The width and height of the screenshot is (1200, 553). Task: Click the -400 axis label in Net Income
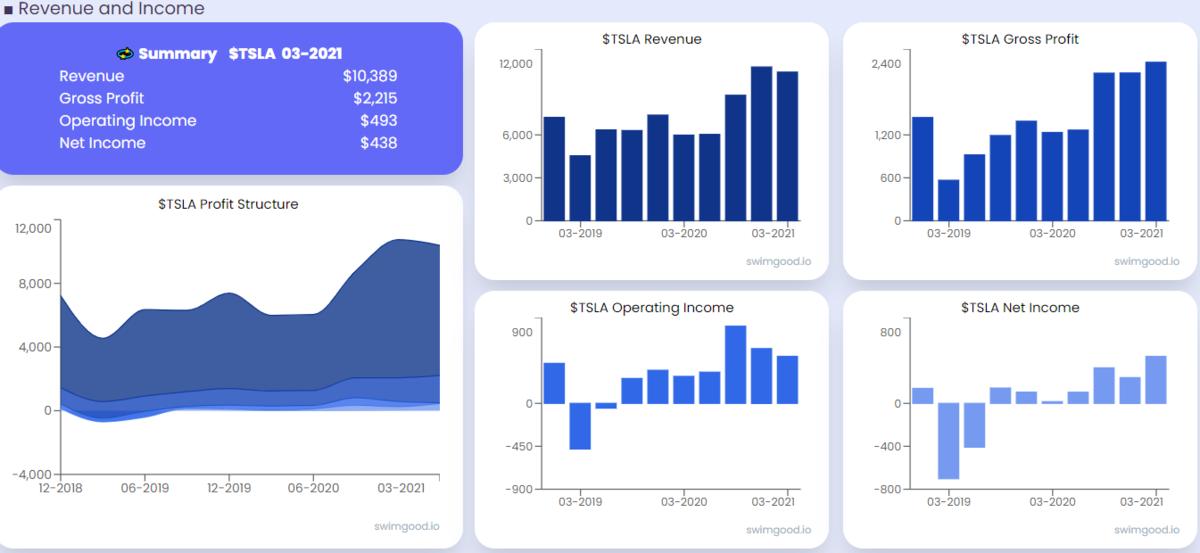point(888,446)
